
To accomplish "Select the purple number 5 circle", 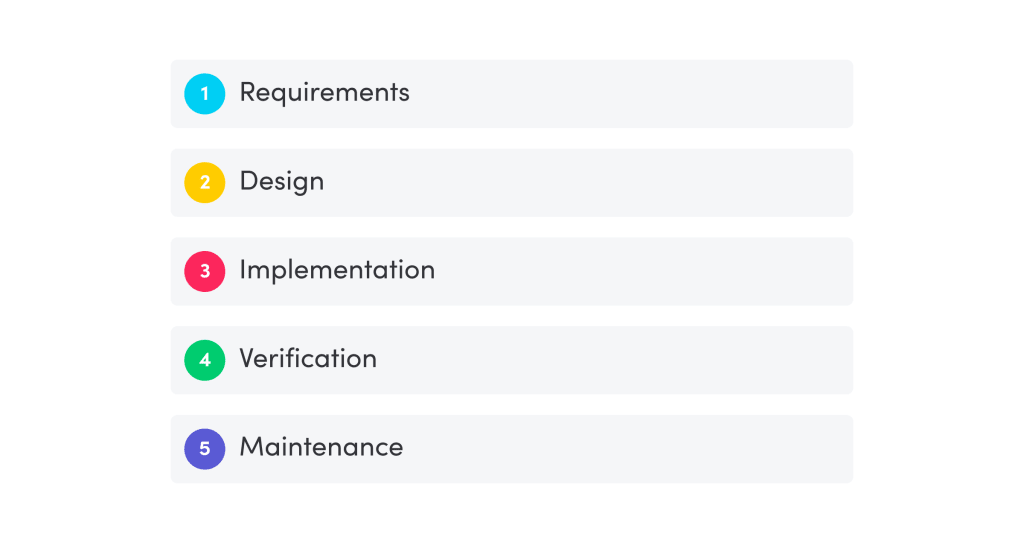I will click(205, 449).
